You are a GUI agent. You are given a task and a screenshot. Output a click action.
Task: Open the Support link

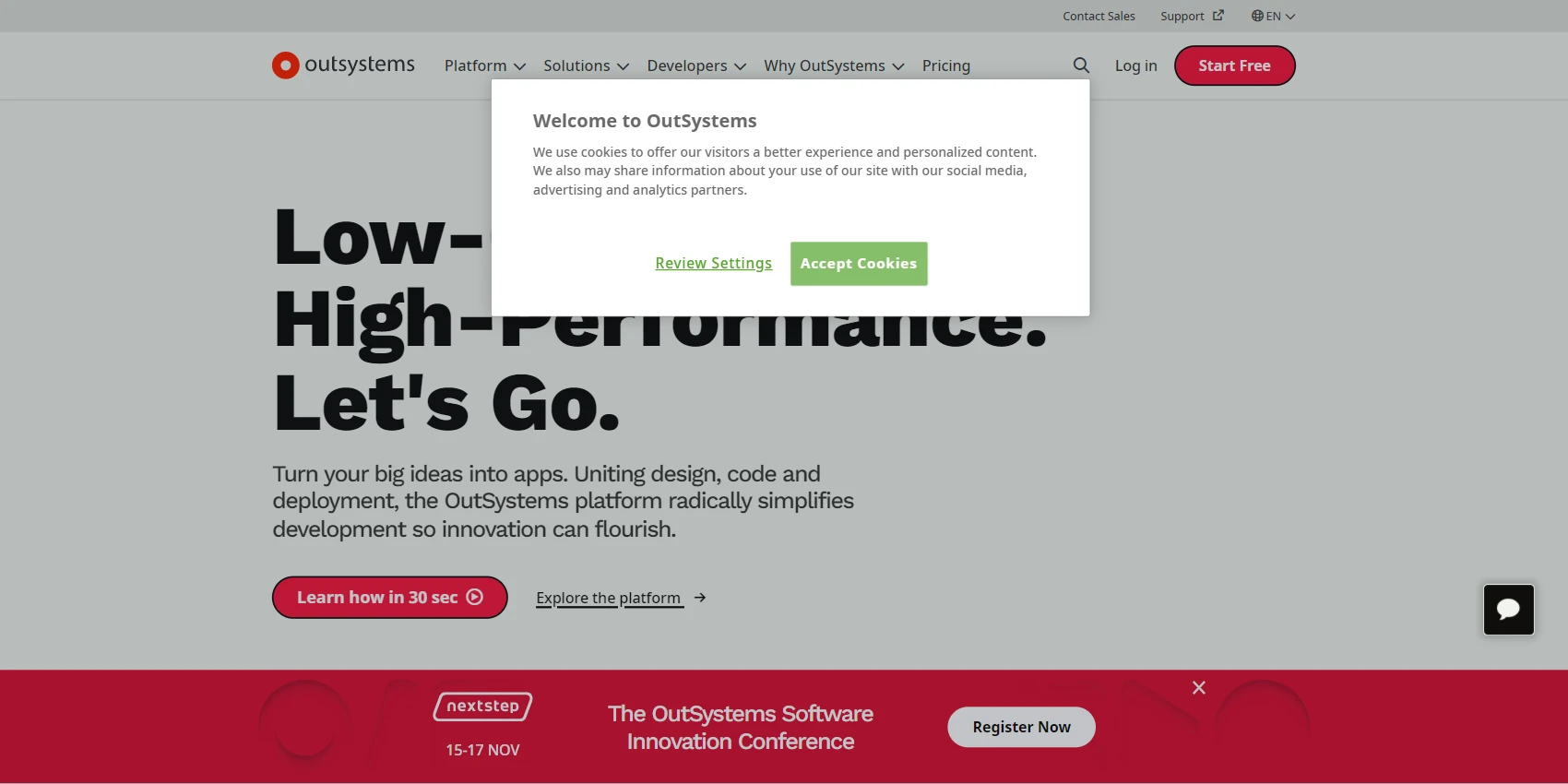click(1182, 16)
